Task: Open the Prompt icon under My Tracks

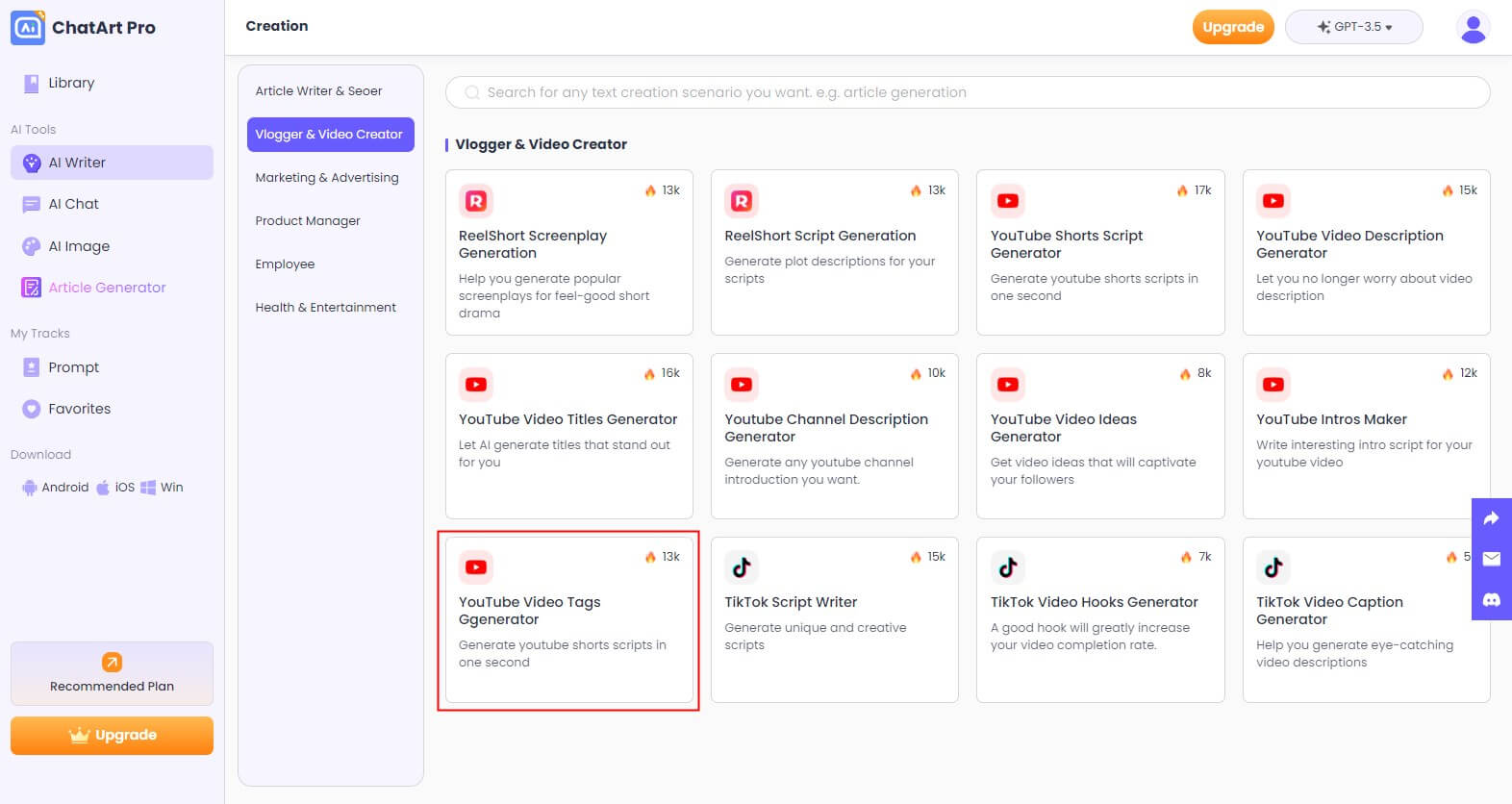Action: pyautogui.click(x=31, y=367)
